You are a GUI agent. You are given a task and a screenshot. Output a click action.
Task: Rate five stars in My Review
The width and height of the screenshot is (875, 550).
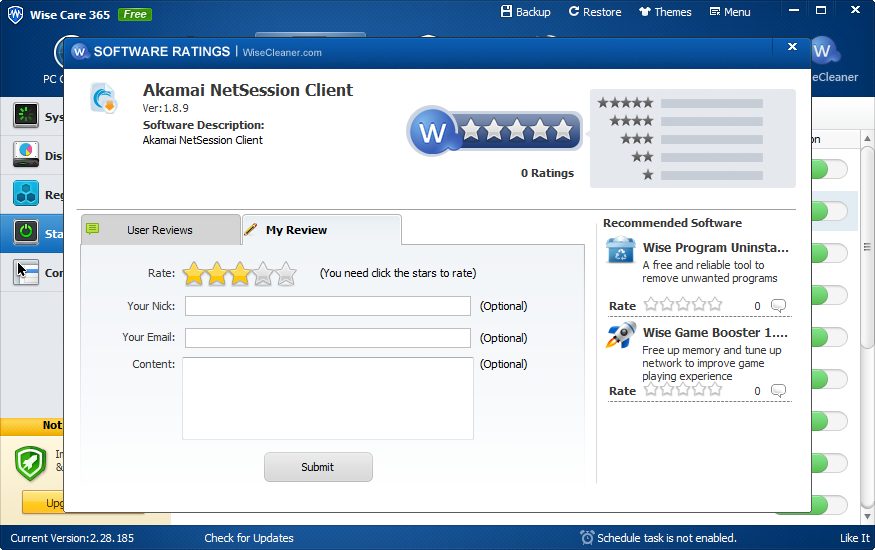point(286,273)
